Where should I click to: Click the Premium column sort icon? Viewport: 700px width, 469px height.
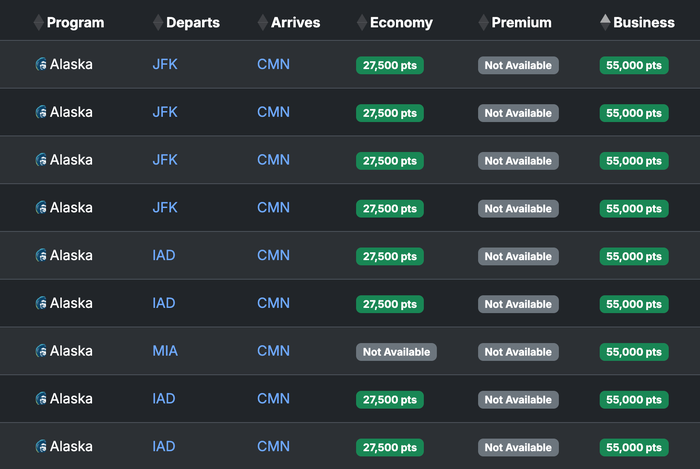tap(483, 22)
